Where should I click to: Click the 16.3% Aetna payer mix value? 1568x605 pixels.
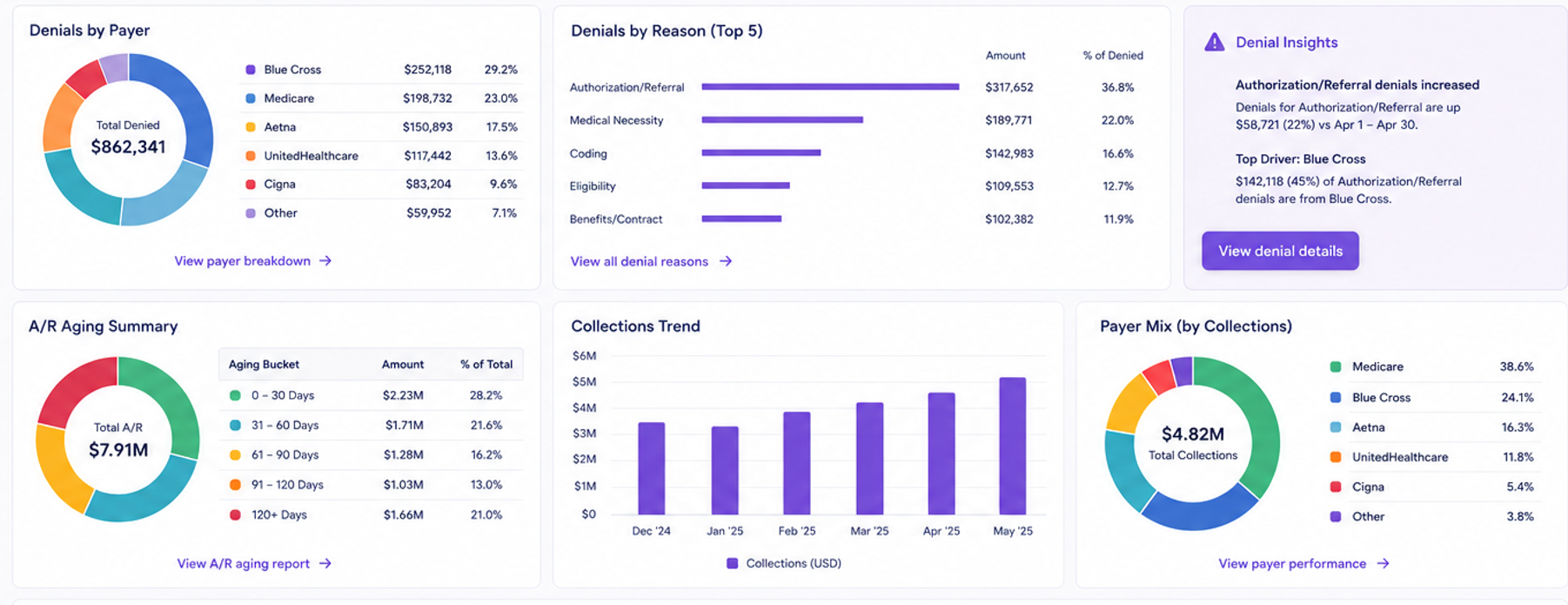click(1518, 427)
